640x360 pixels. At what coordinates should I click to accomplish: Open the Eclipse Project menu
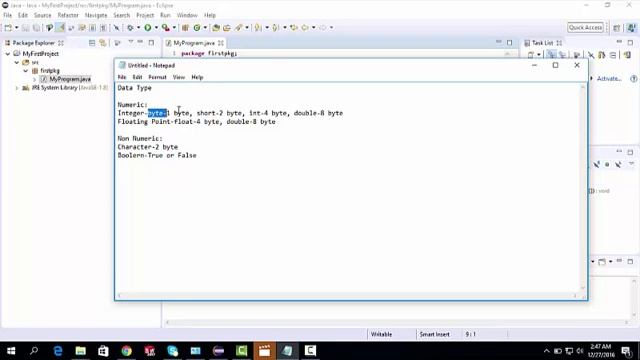tap(145, 15)
